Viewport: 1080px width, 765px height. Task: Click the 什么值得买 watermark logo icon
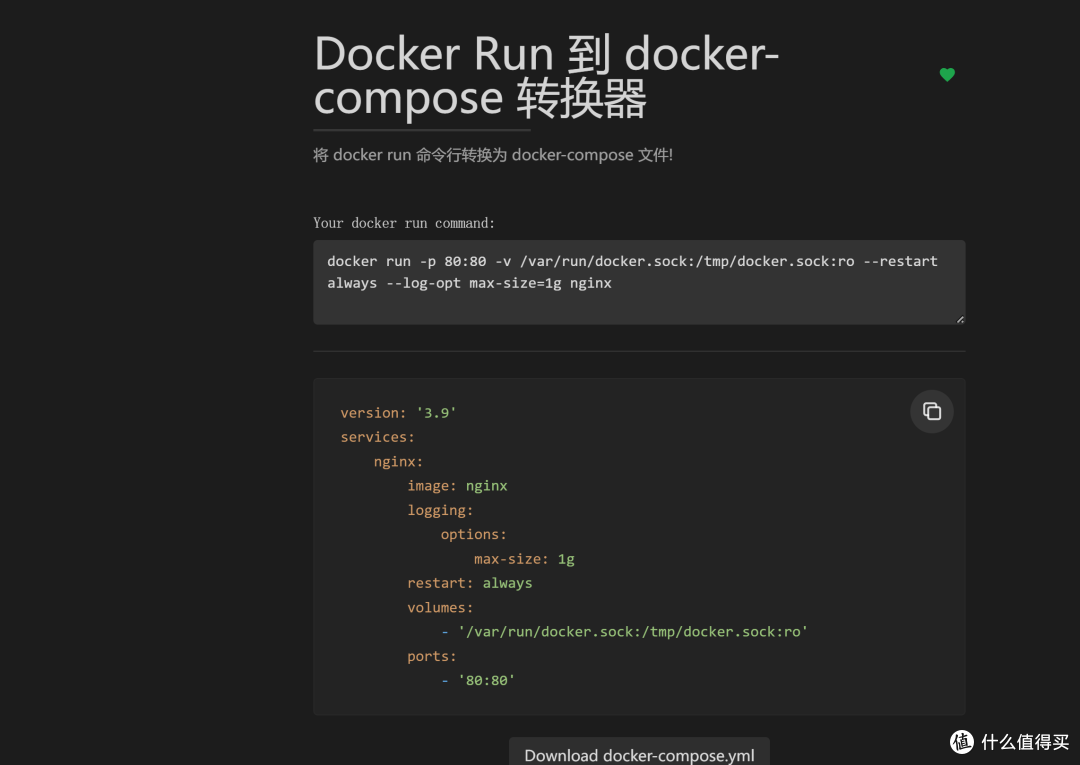click(x=962, y=742)
